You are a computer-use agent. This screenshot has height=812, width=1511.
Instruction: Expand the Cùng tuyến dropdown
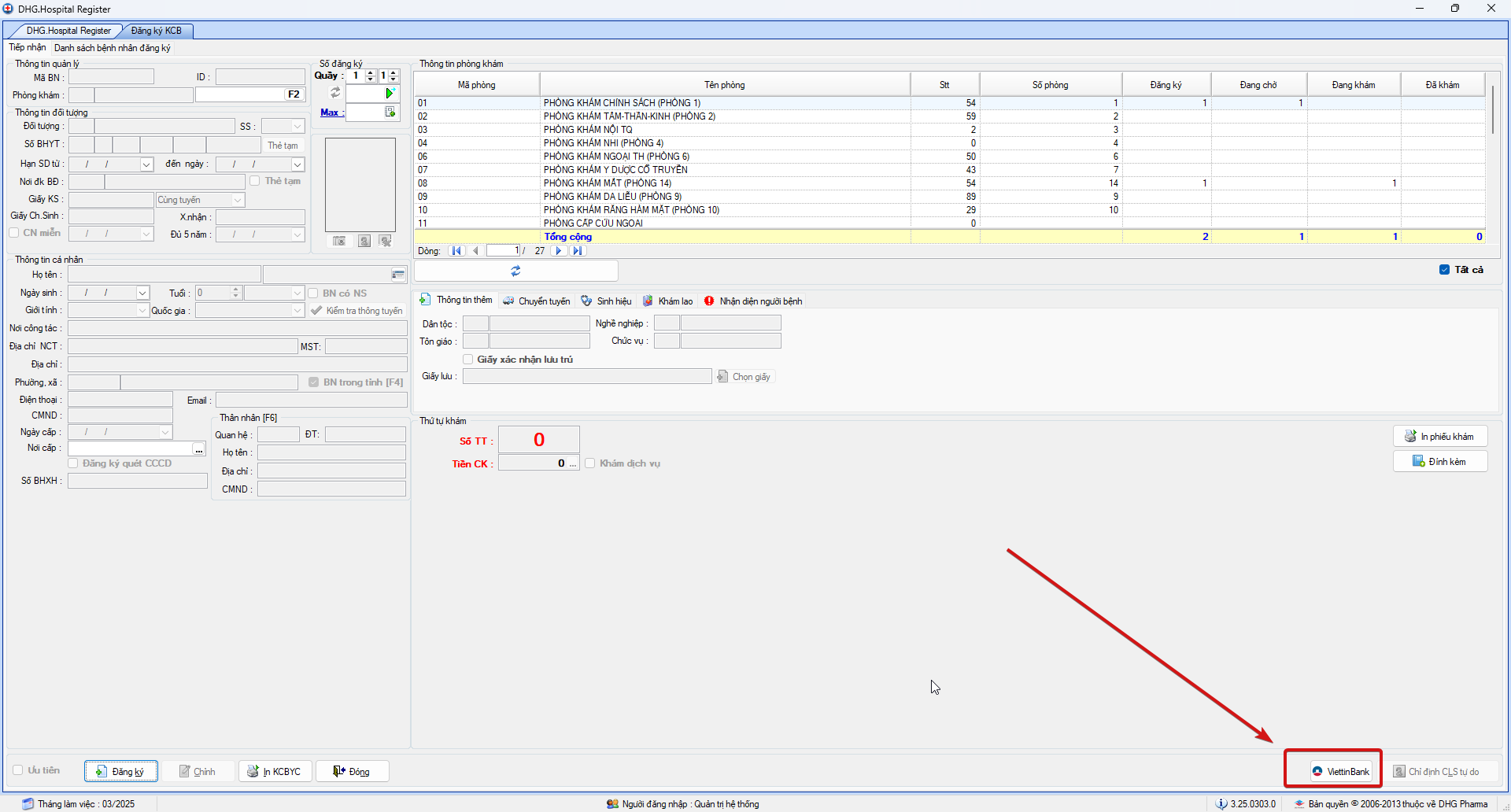click(x=238, y=200)
